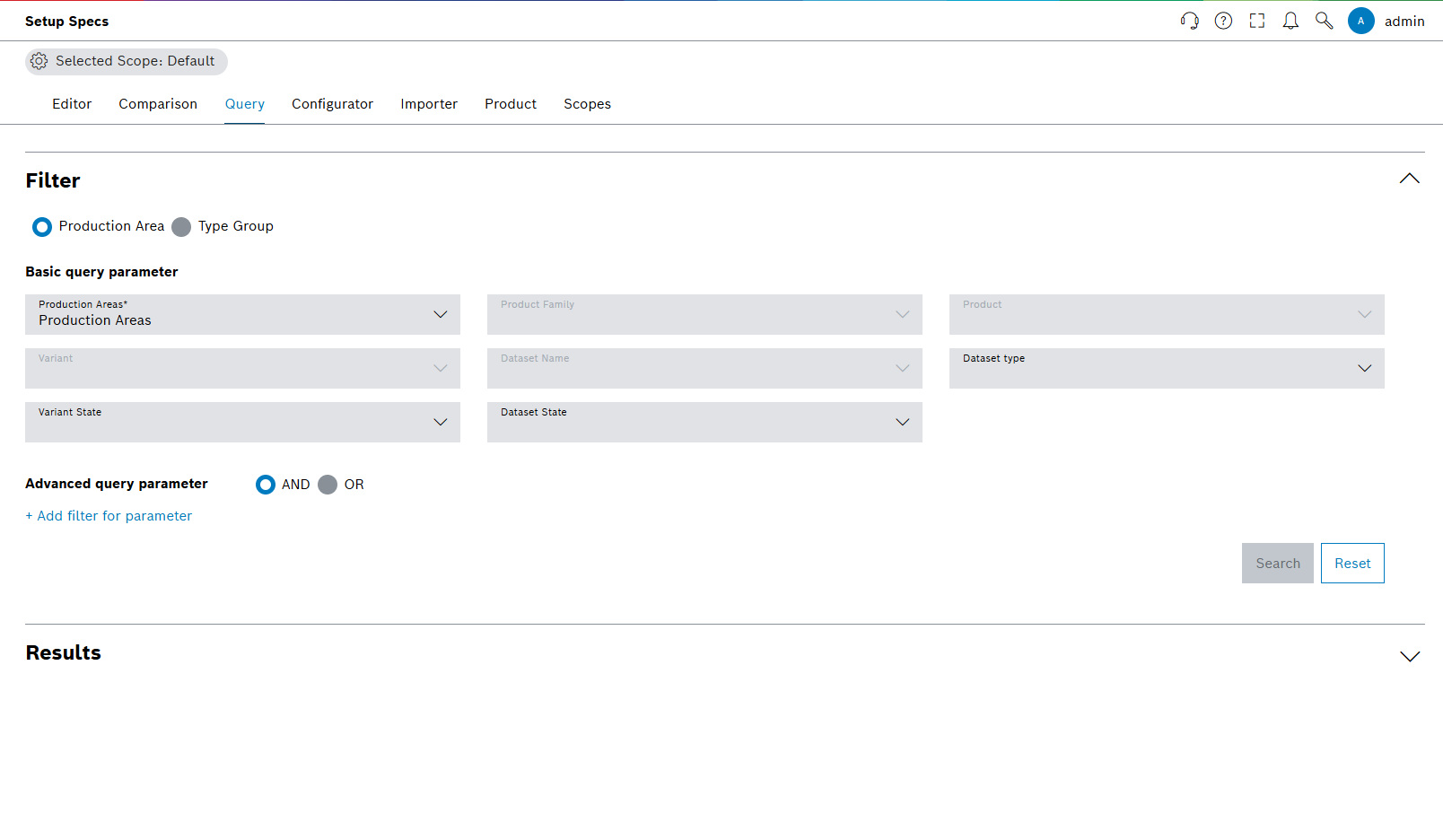
Task: Select the Production Area radio button
Action: [x=41, y=226]
